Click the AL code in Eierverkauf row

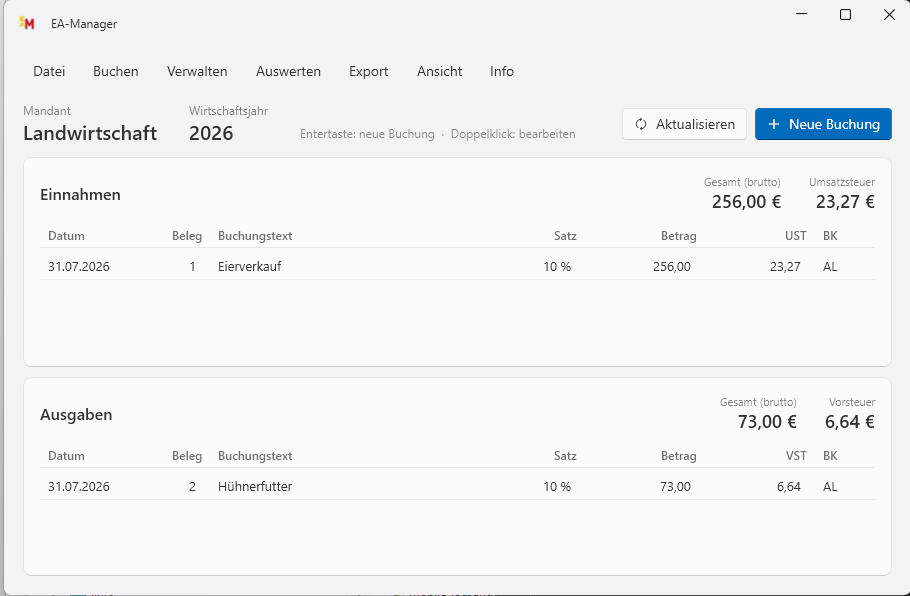pos(830,267)
